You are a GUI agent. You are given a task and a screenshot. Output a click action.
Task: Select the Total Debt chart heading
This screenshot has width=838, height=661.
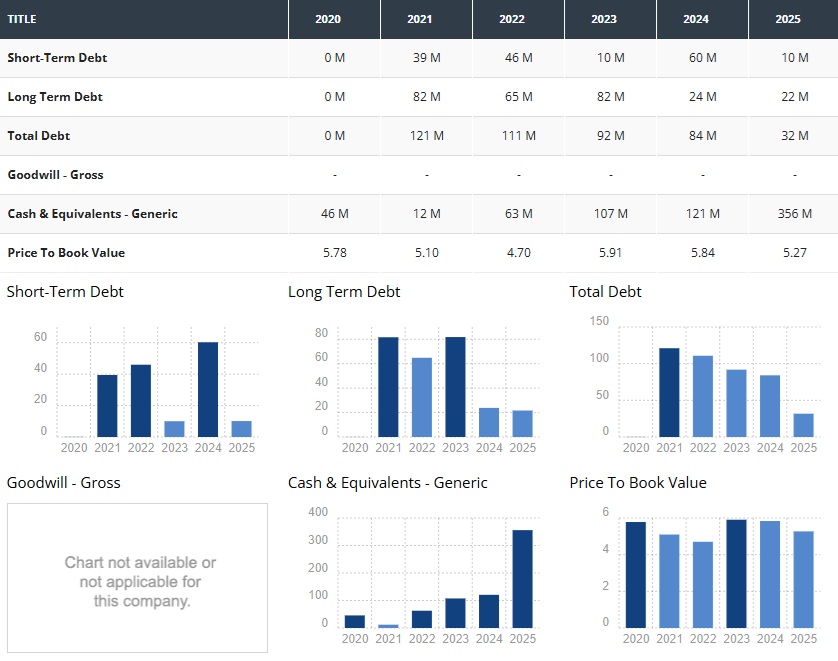click(605, 292)
